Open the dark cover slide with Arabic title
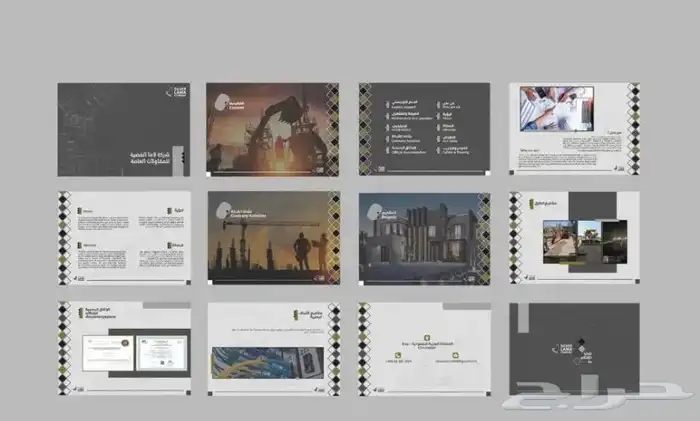This screenshot has width=700, height=421. tap(124, 129)
